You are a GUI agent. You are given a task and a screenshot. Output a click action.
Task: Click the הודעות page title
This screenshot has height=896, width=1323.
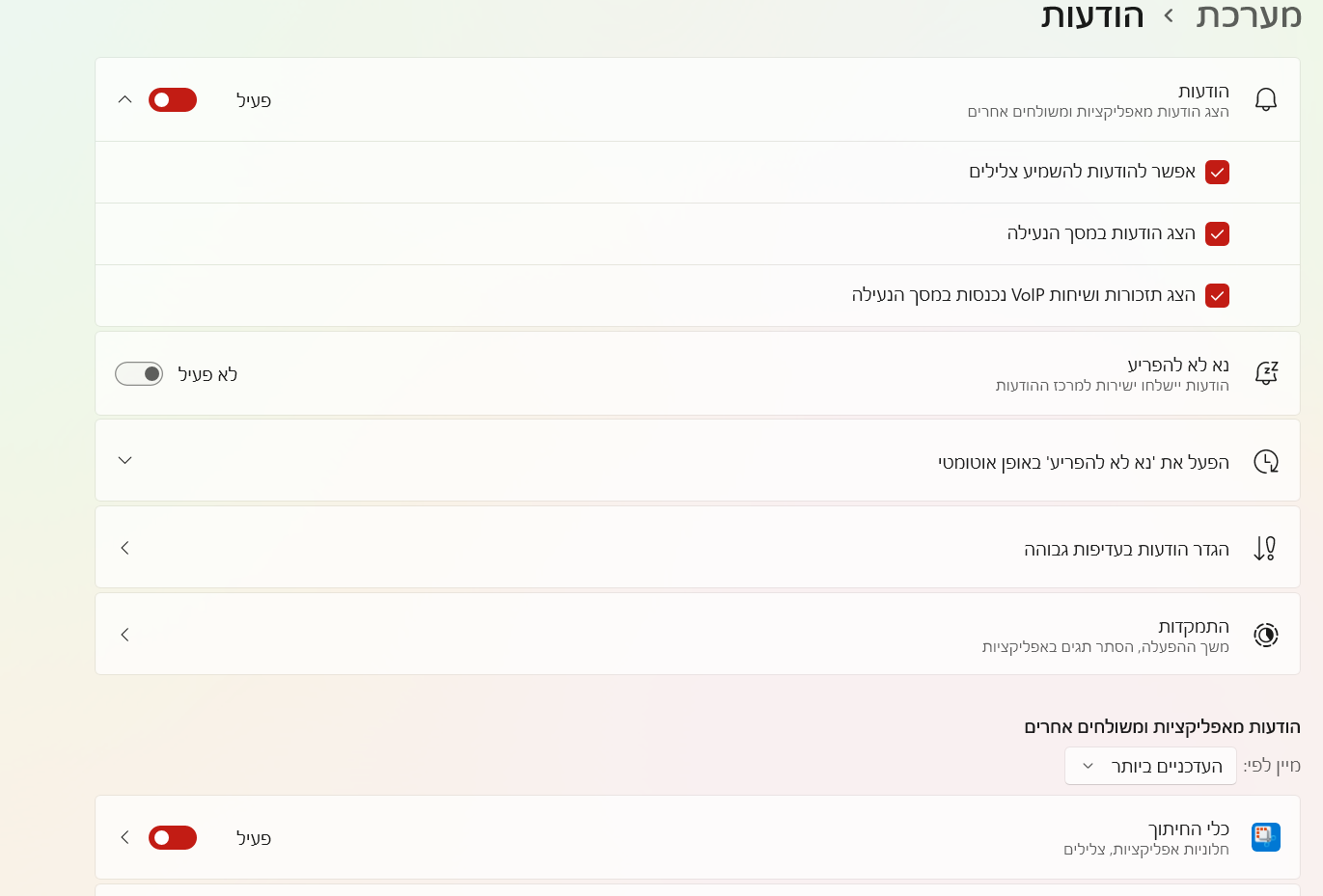click(x=1092, y=15)
